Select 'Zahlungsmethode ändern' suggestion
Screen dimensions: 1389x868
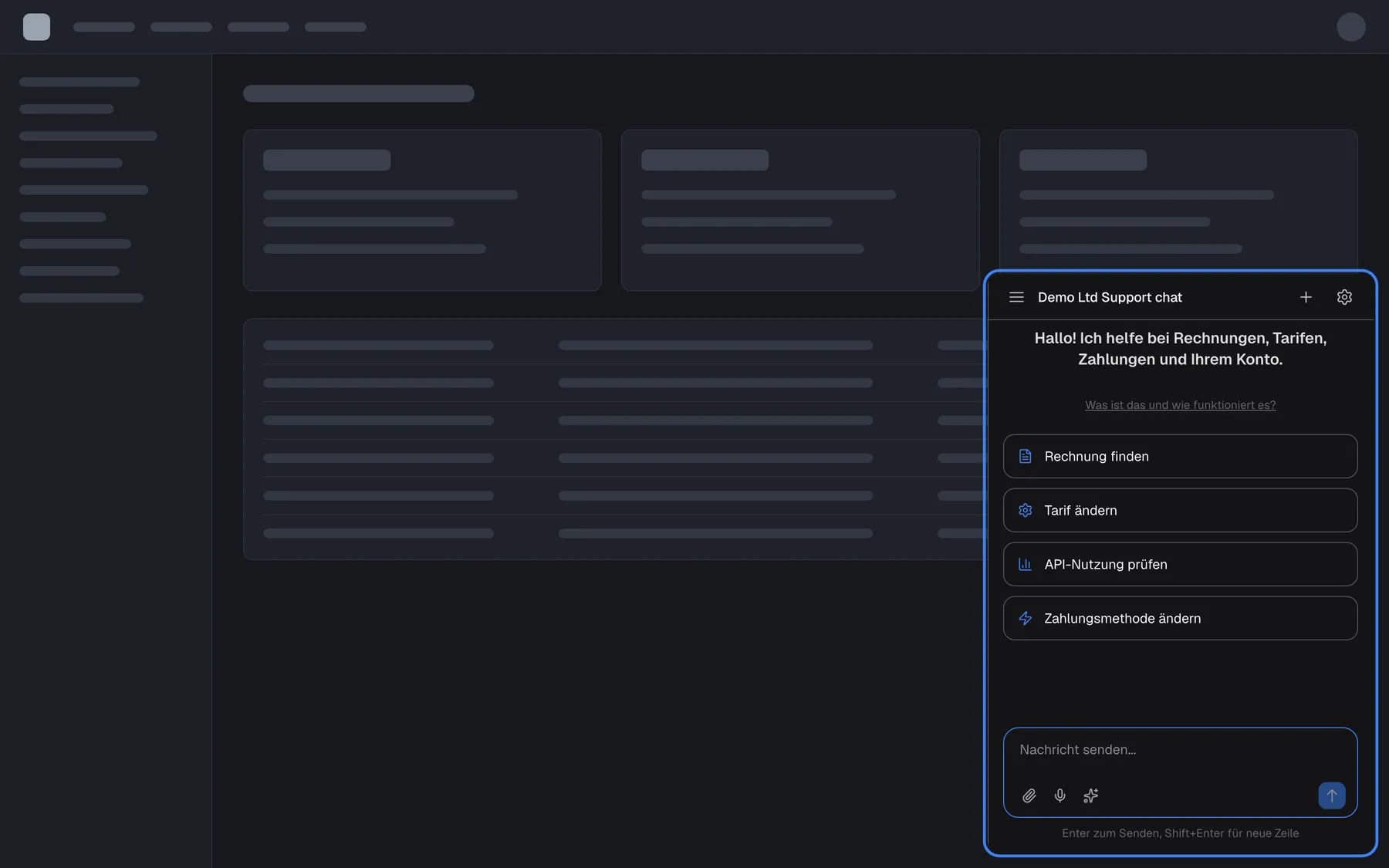coord(1180,618)
